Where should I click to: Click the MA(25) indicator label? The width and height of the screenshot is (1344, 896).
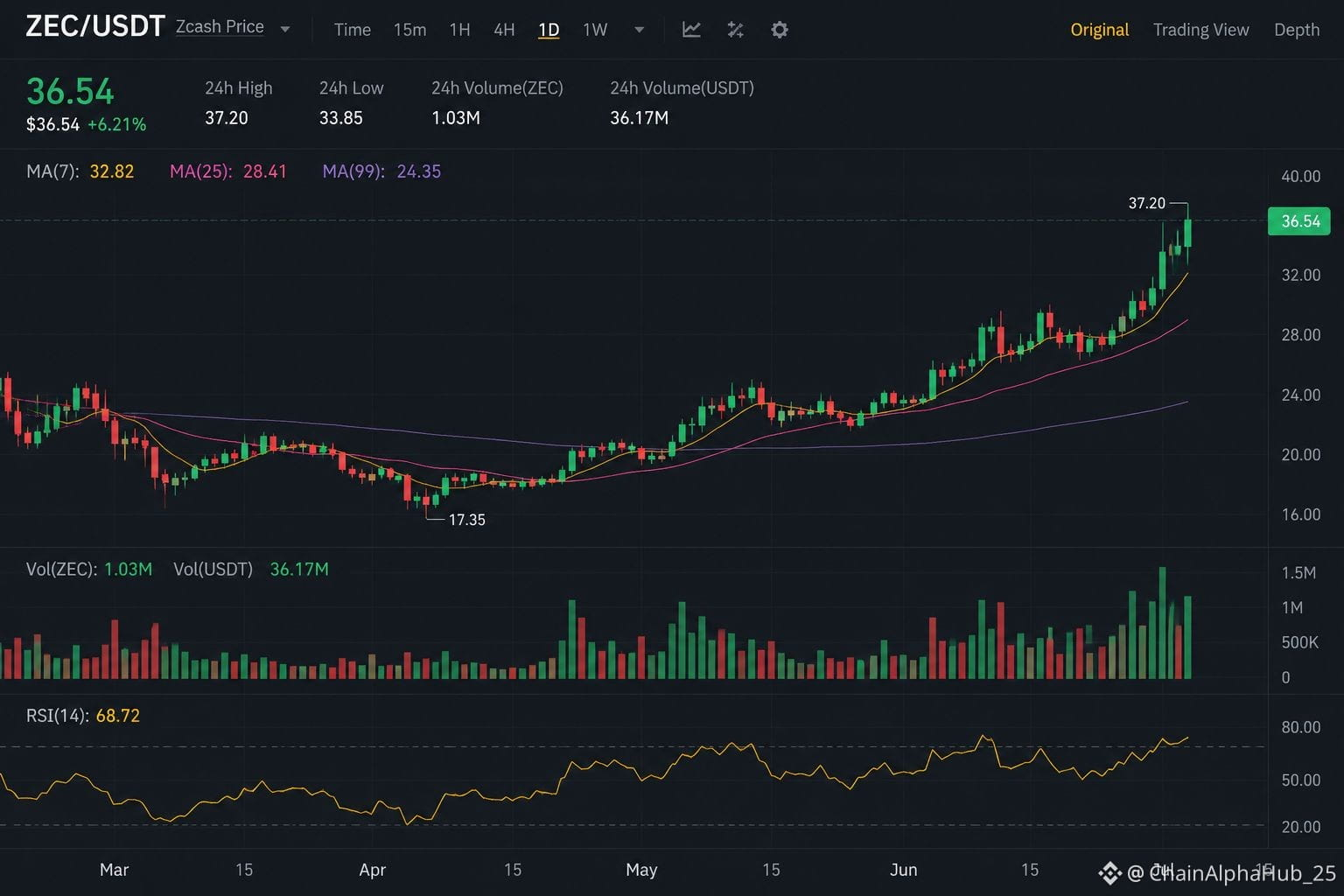coord(228,171)
